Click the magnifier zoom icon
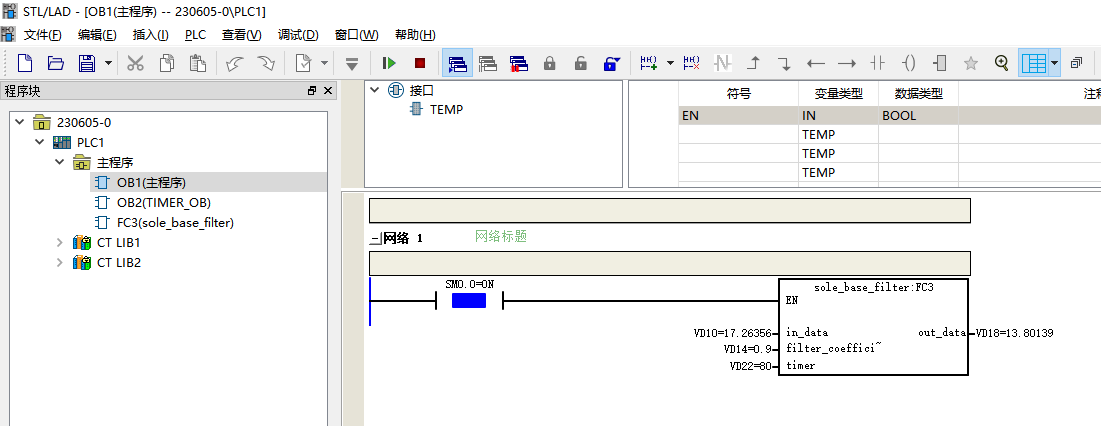 pos(1002,63)
